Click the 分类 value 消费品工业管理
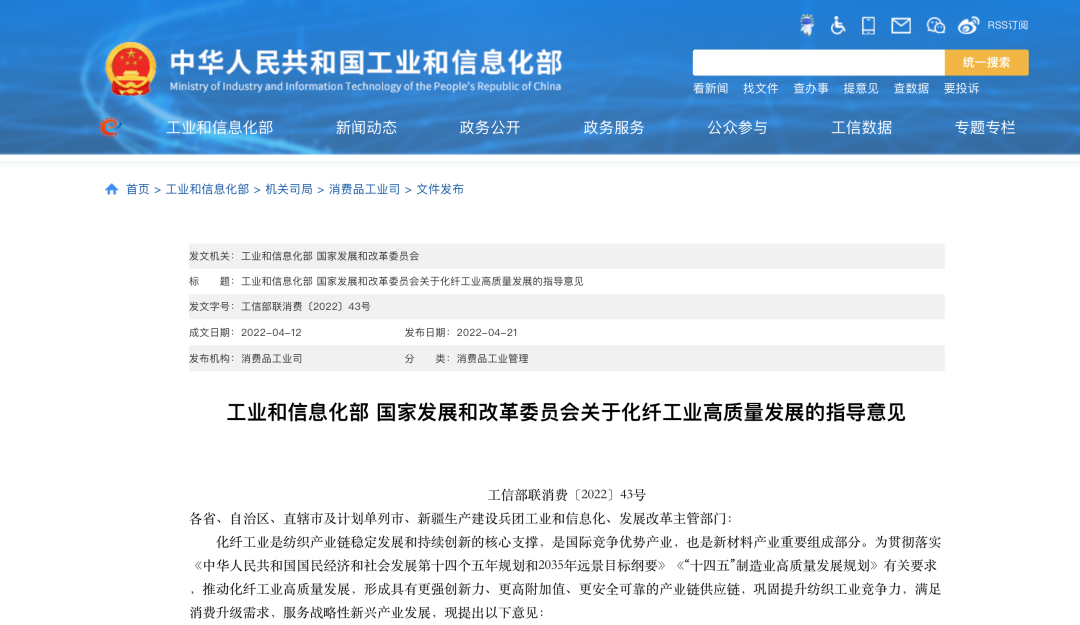 pyautogui.click(x=492, y=358)
